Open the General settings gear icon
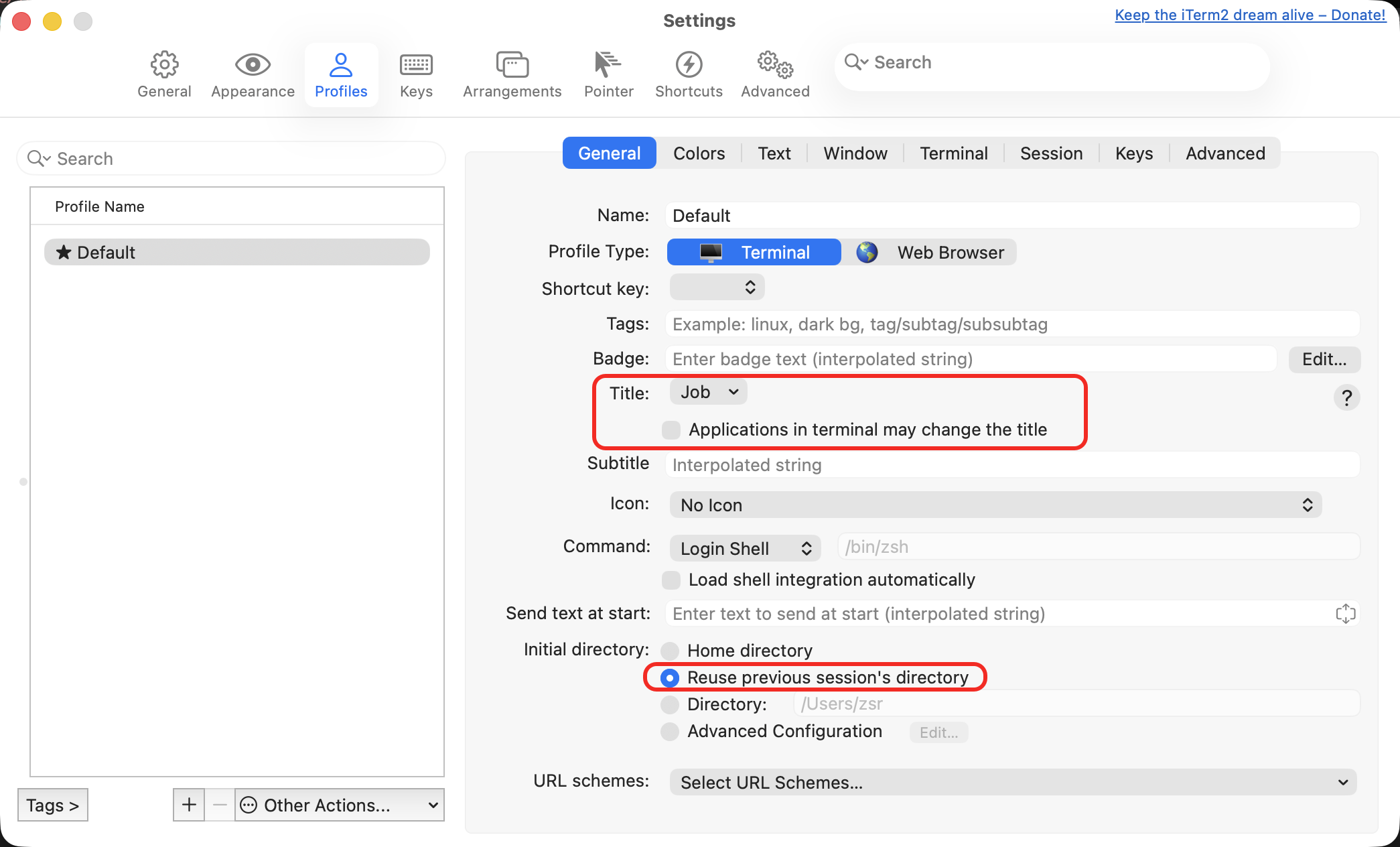This screenshot has width=1400, height=847. tap(164, 65)
